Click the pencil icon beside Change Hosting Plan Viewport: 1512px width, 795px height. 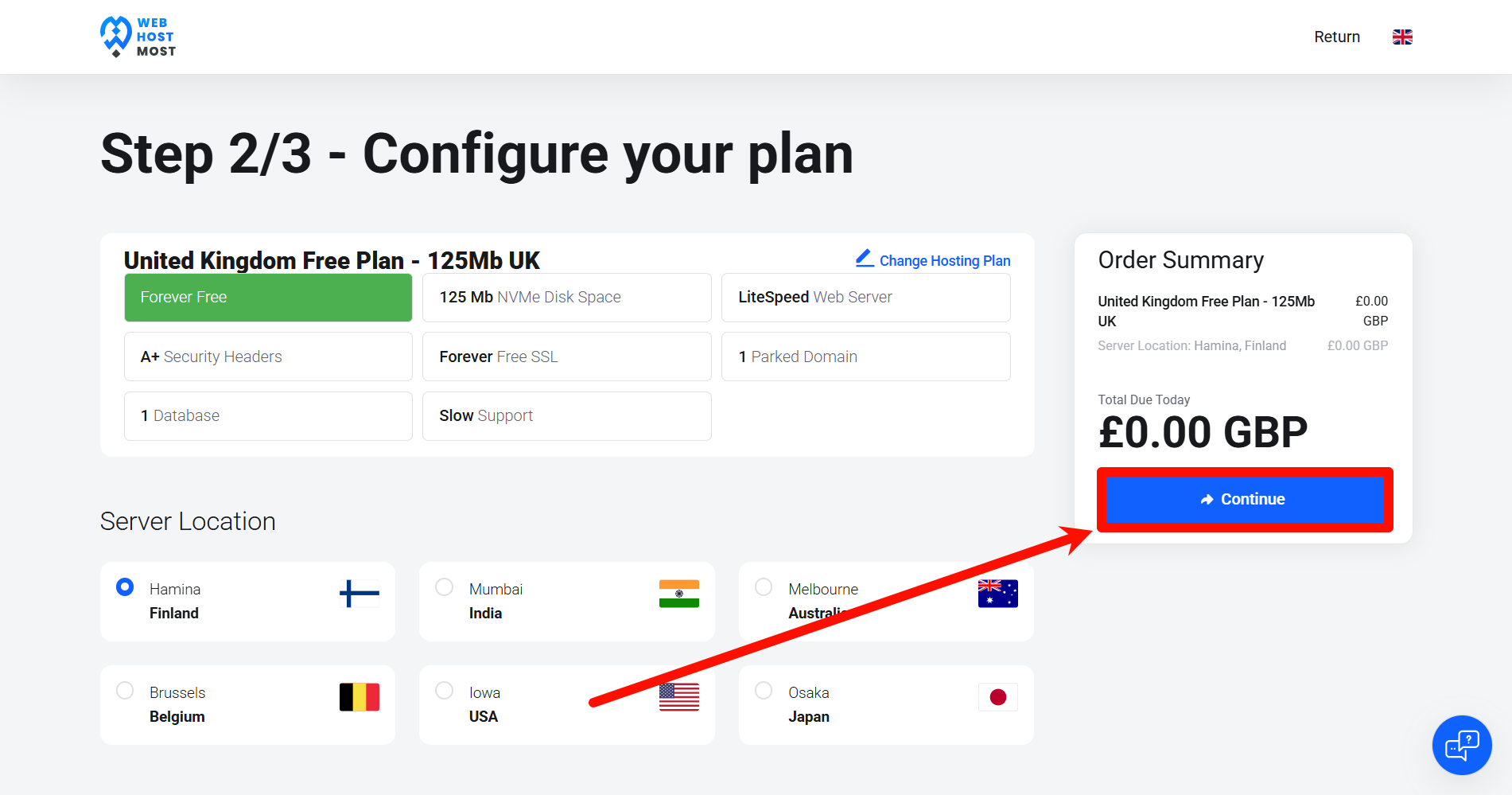point(865,258)
